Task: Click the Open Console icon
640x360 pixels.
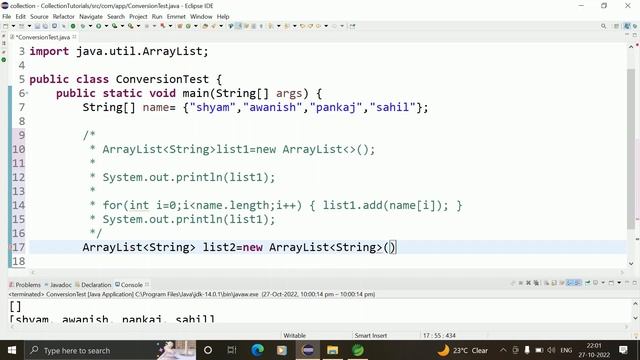Action: [x=611, y=283]
